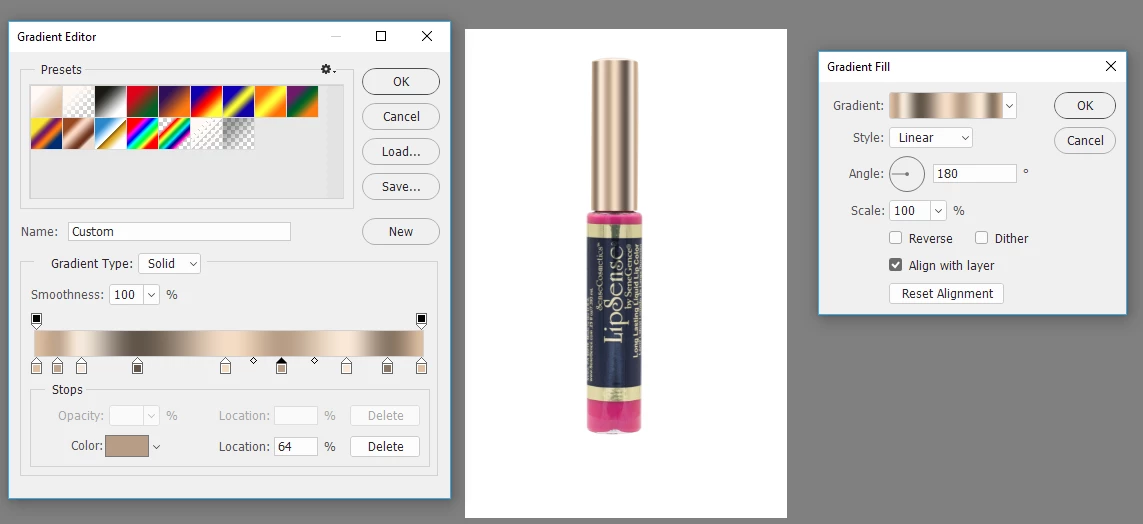The image size is (1143, 524).
Task: Open the Gradient Type dropdown
Action: click(x=169, y=264)
